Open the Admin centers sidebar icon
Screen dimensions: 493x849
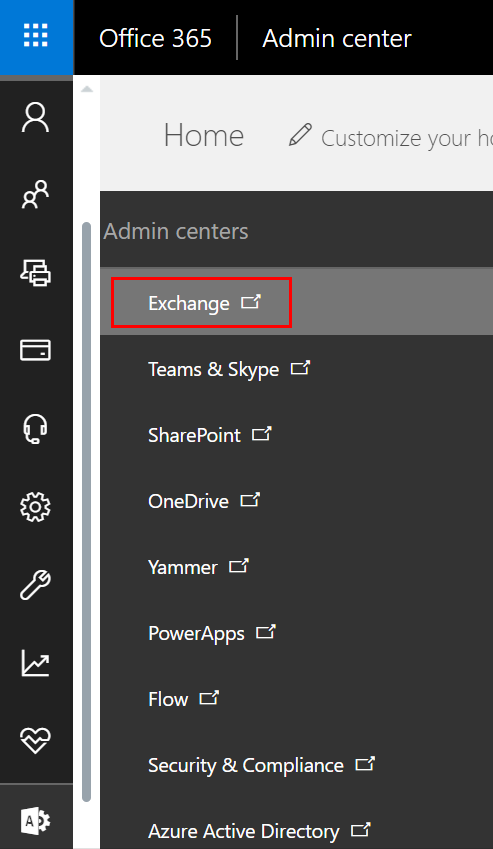tap(36, 821)
